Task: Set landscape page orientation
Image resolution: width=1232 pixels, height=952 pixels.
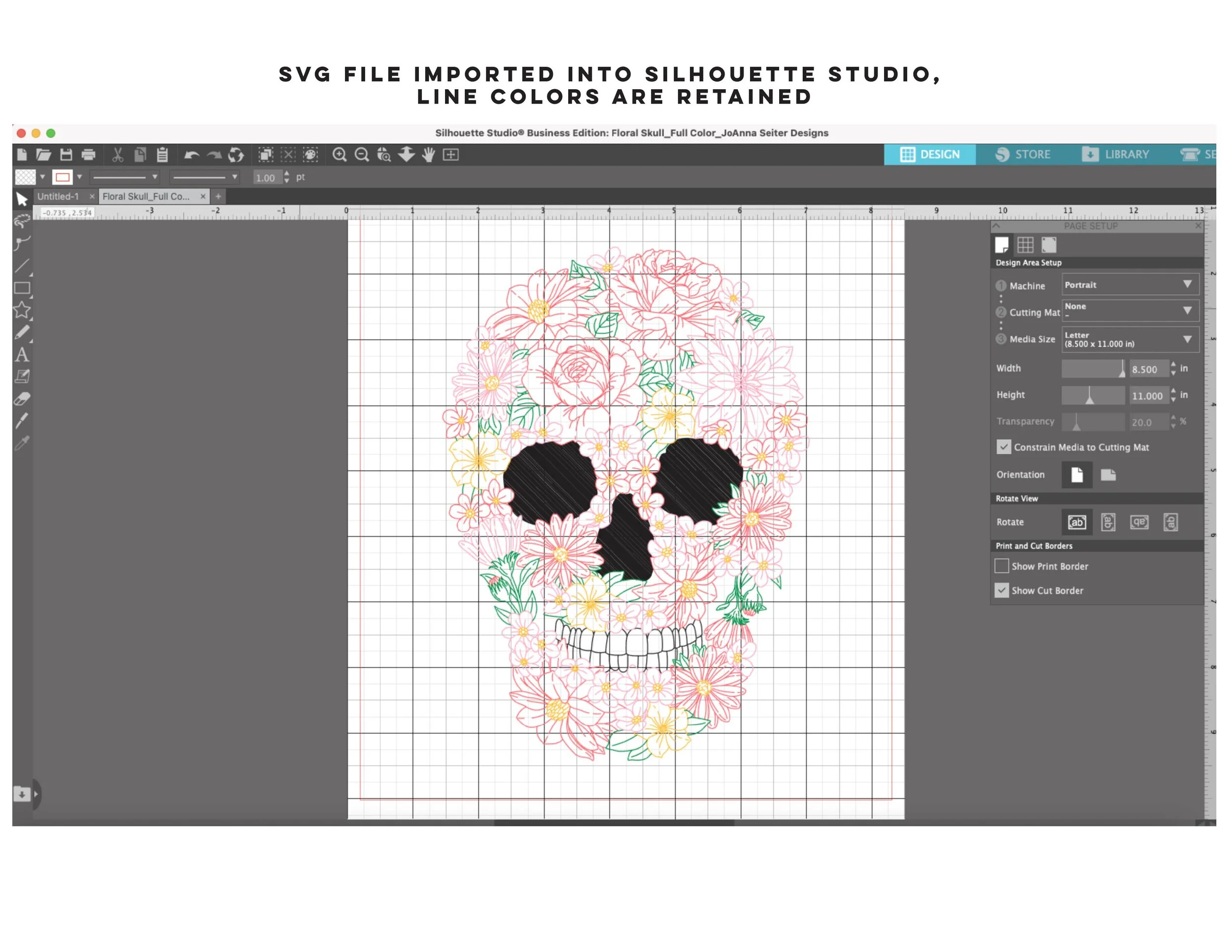Action: point(1108,475)
